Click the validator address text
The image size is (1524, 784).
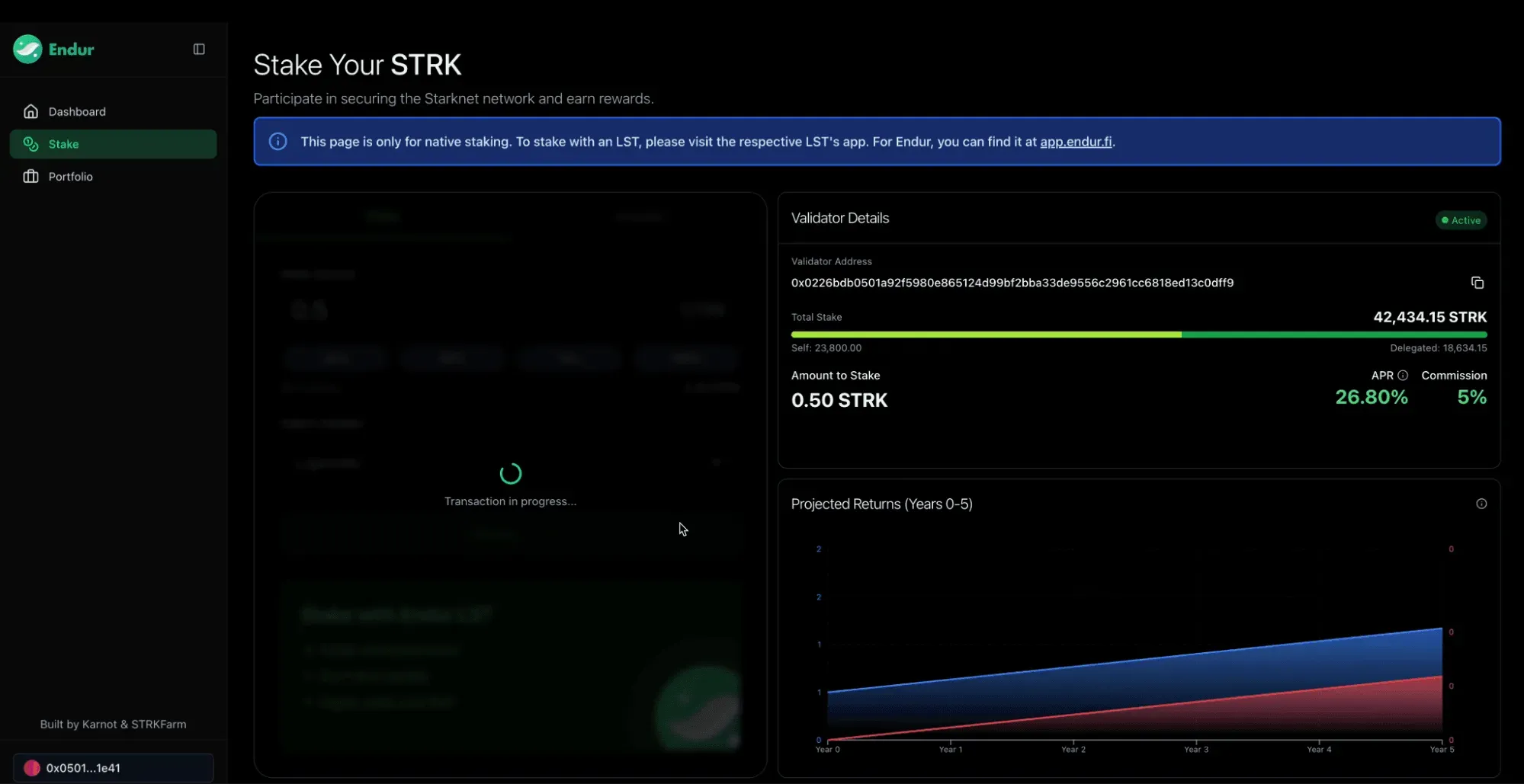click(x=1012, y=283)
